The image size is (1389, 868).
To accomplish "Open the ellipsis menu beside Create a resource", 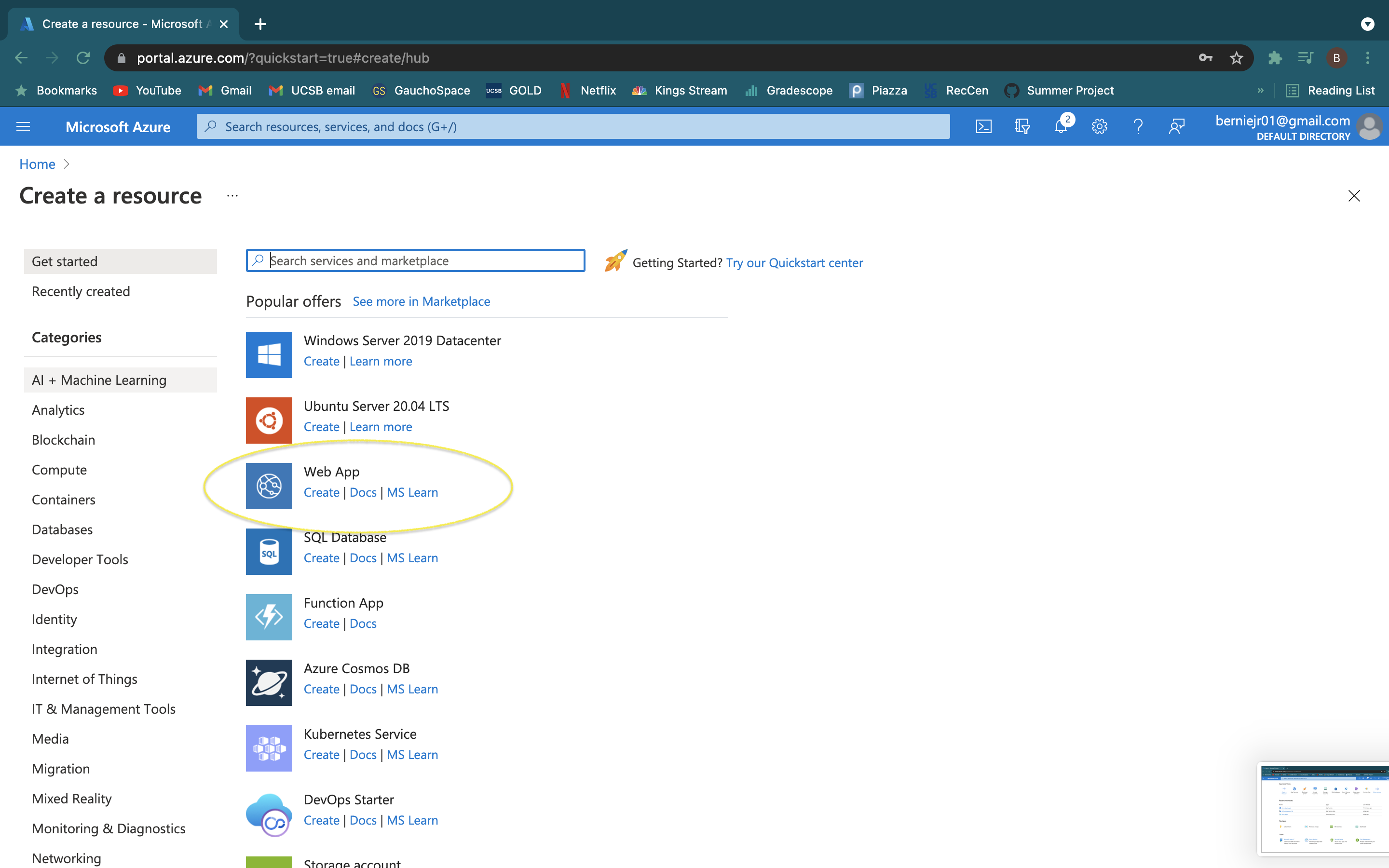I will pos(232,196).
